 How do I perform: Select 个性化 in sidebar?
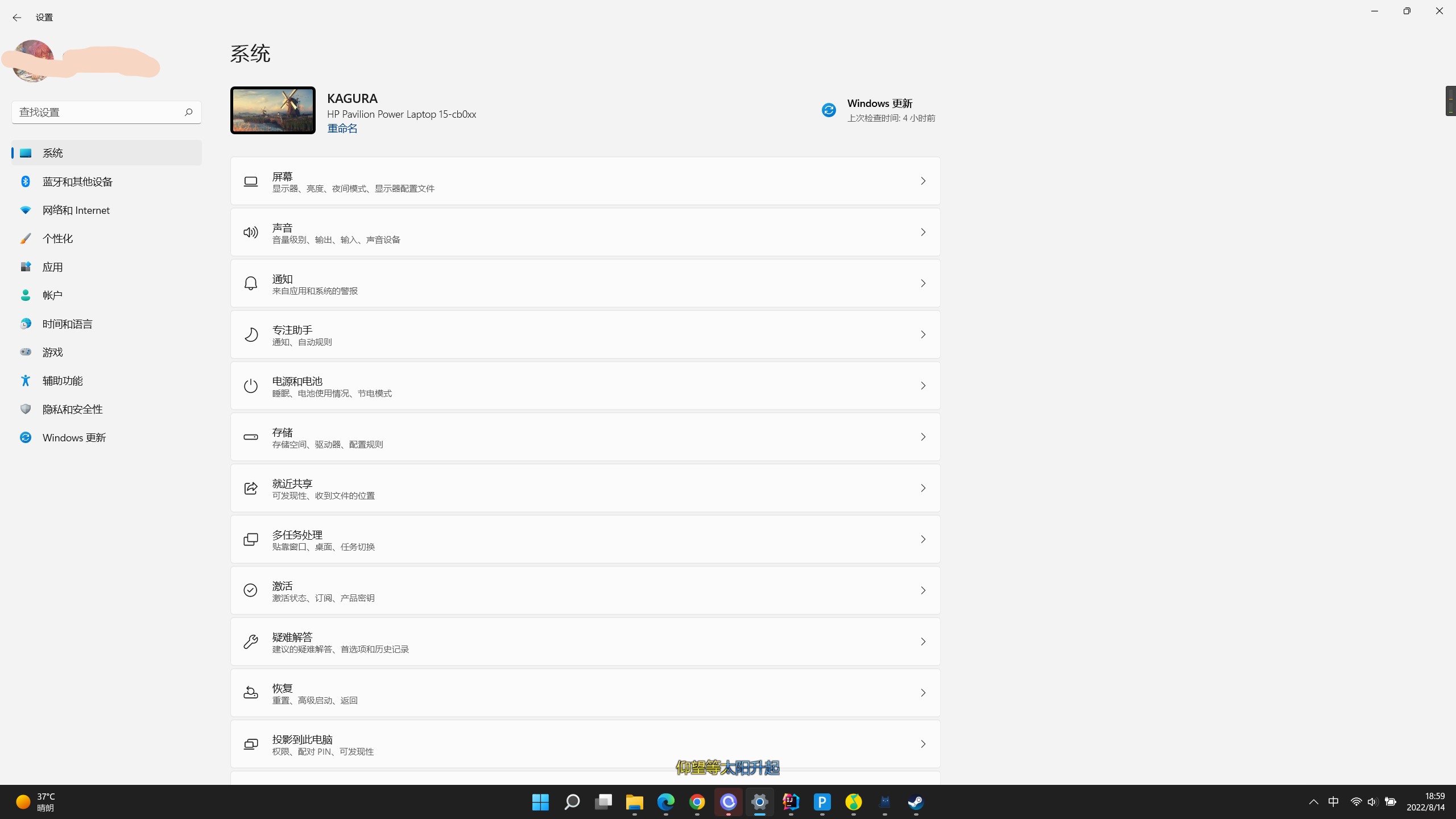[x=57, y=238]
